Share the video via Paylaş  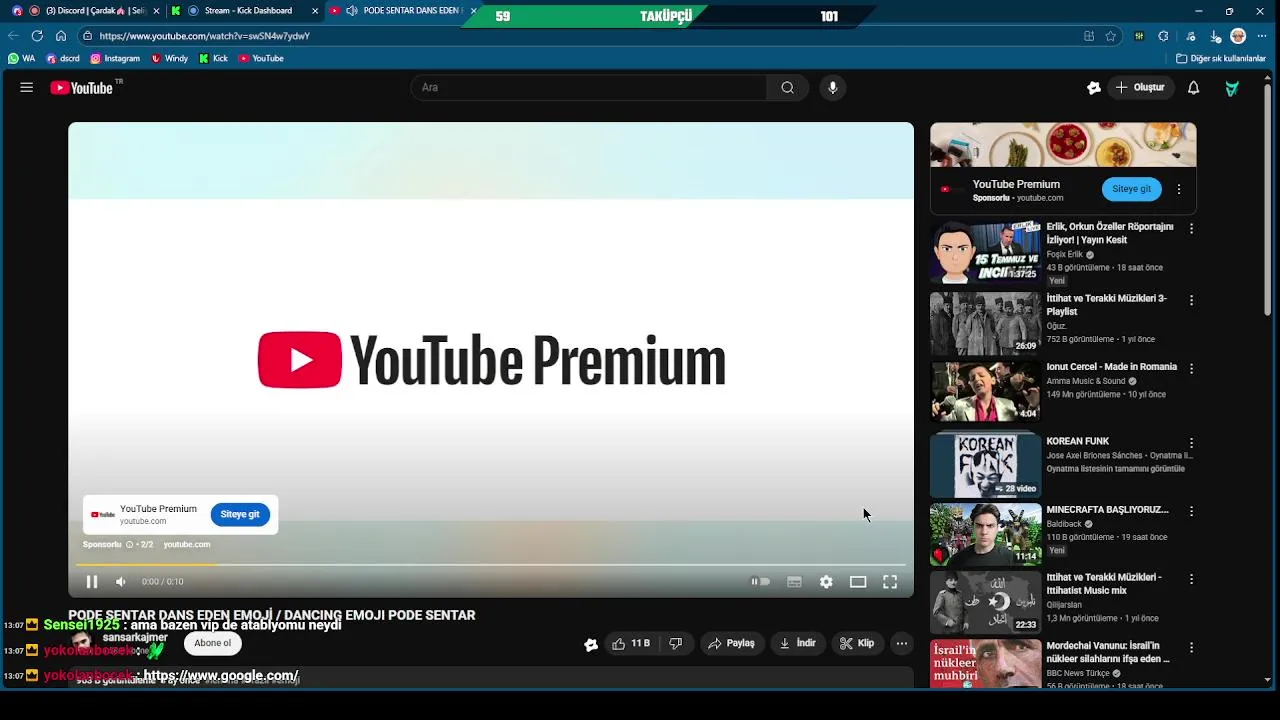731,644
